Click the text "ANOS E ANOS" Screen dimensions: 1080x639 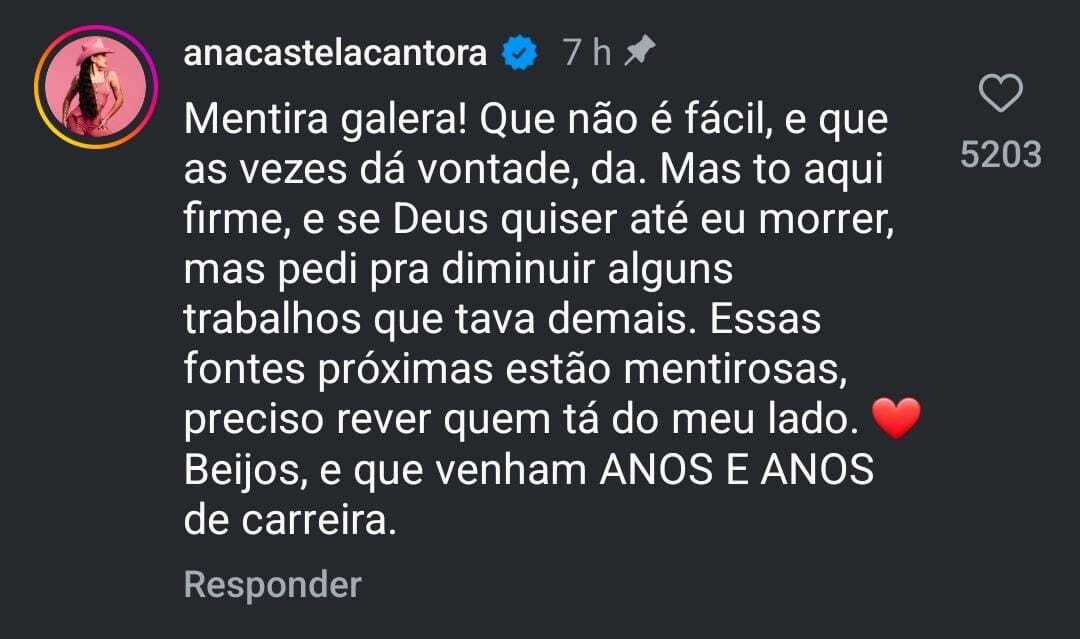click(x=737, y=470)
